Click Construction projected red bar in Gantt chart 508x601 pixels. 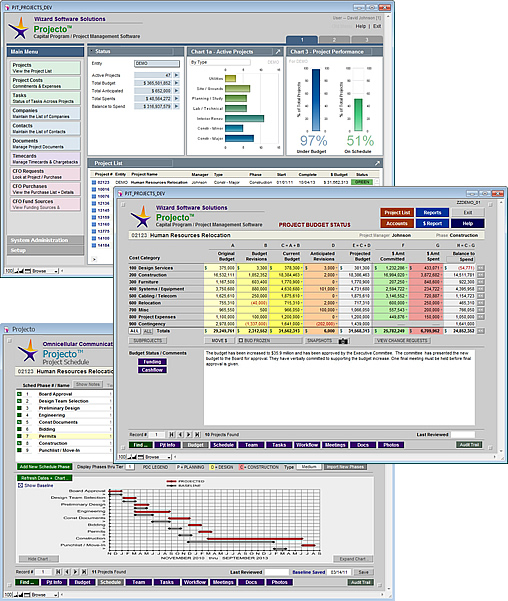[255, 539]
